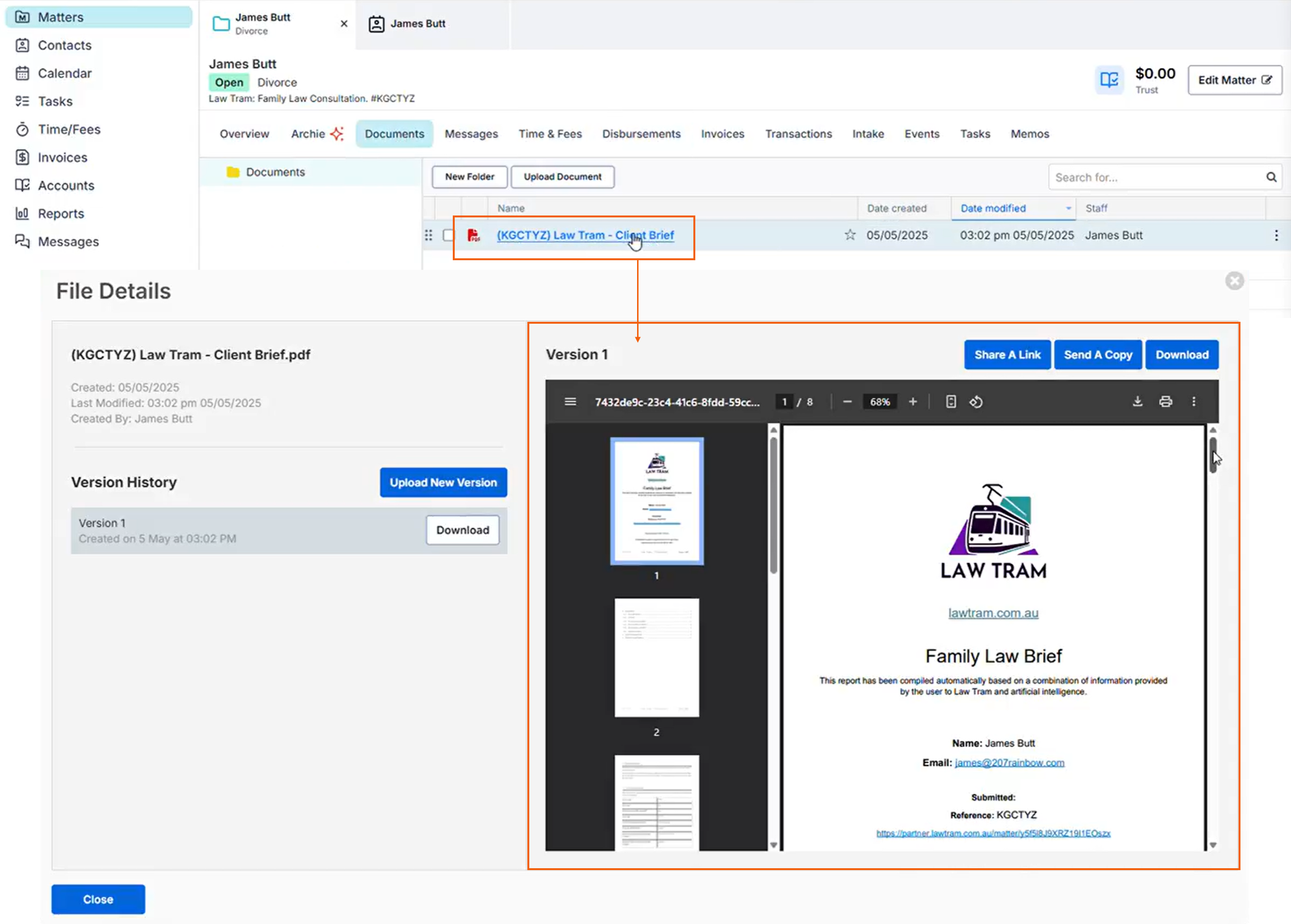Image resolution: width=1291 pixels, height=924 pixels.
Task: Rotate the PDF counterclockwise
Action: (976, 402)
